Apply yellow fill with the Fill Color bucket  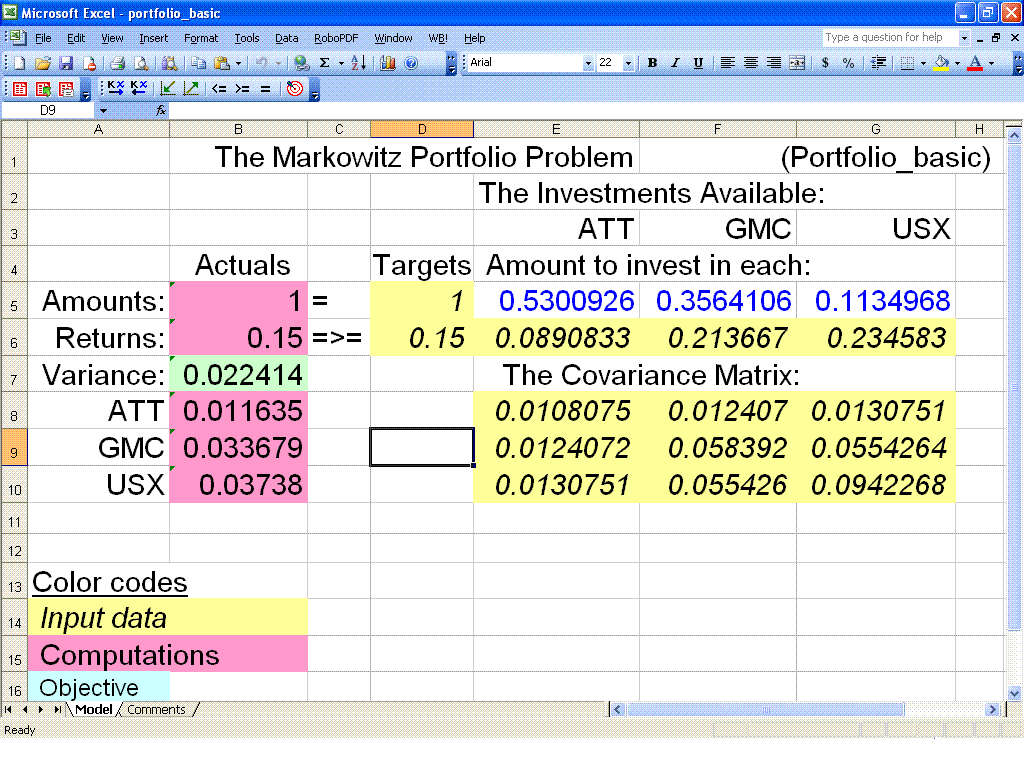pyautogui.click(x=942, y=63)
